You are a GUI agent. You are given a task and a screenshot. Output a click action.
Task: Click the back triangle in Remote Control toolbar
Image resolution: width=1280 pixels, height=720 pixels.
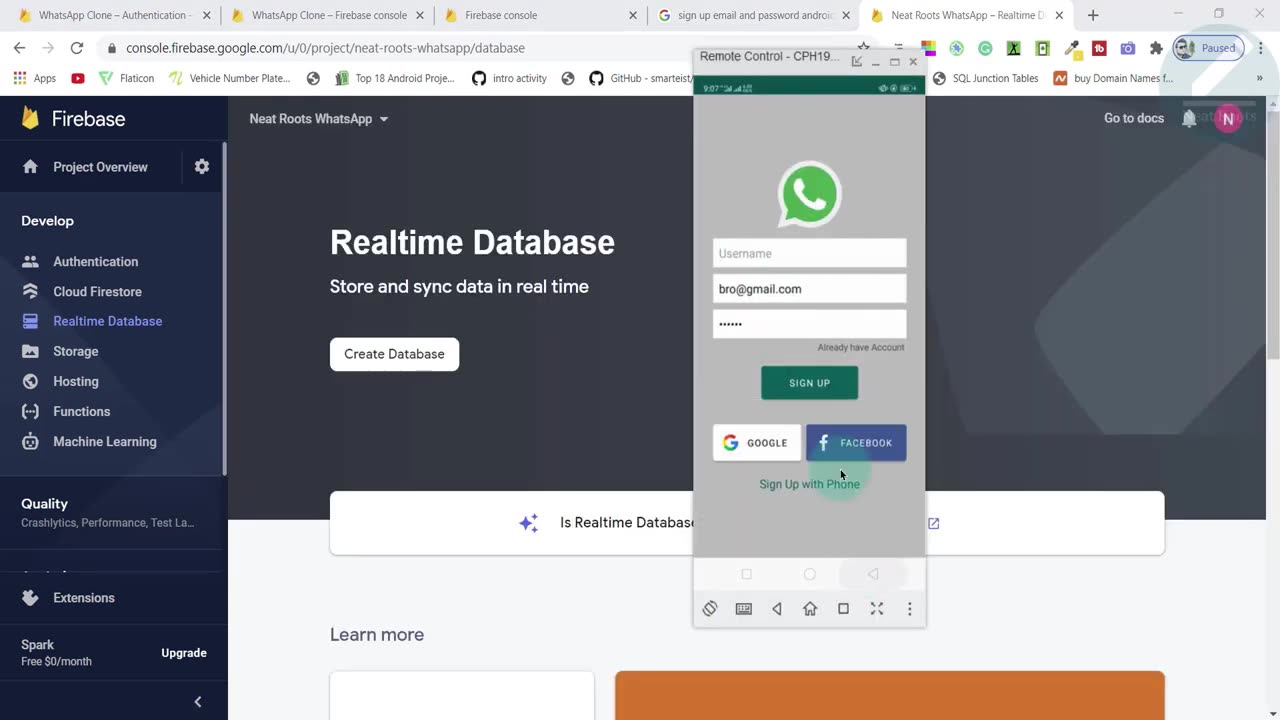click(777, 609)
